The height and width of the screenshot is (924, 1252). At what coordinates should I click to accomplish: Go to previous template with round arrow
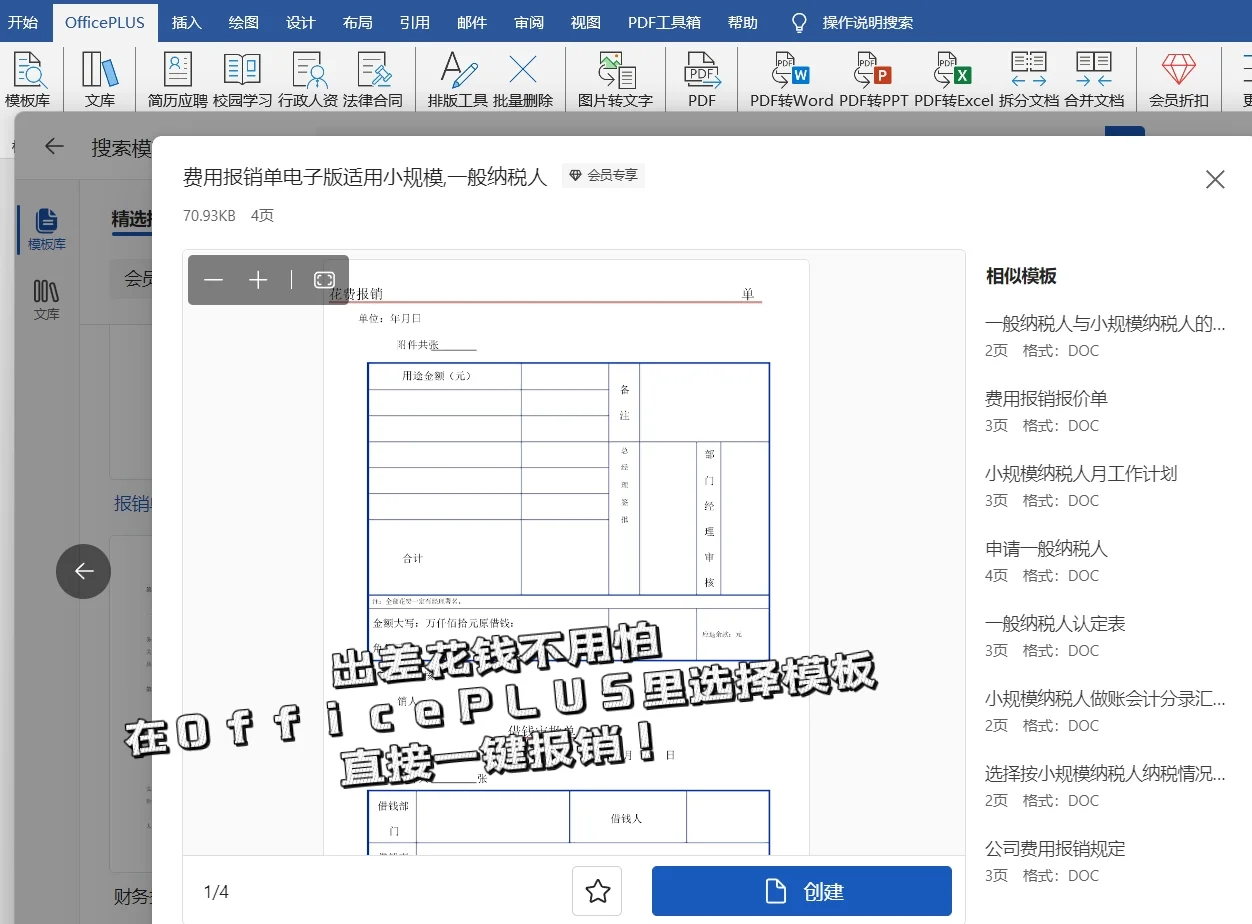tap(83, 571)
